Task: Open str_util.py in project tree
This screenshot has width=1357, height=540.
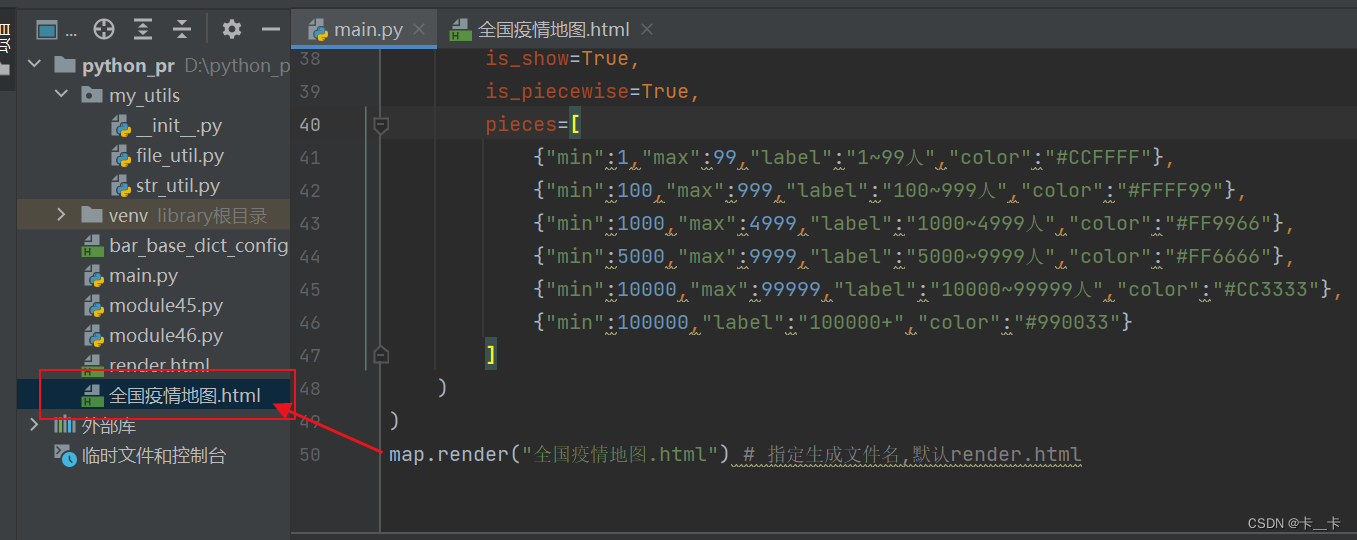Action: [178, 185]
